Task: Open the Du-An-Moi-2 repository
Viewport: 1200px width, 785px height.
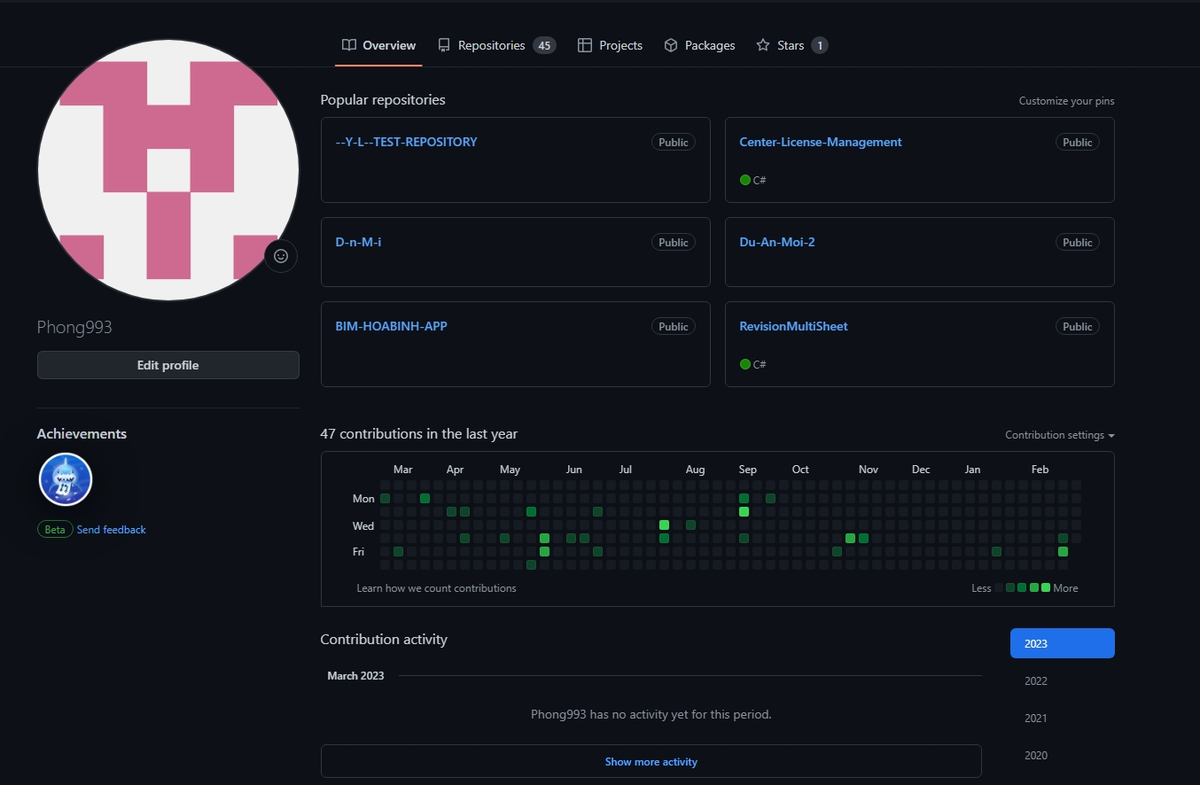Action: click(x=777, y=242)
